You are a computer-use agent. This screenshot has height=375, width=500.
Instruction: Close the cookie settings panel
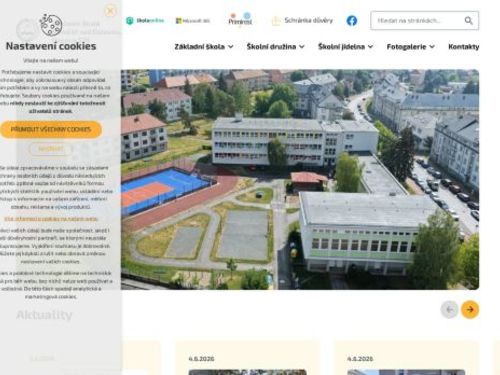110,11
